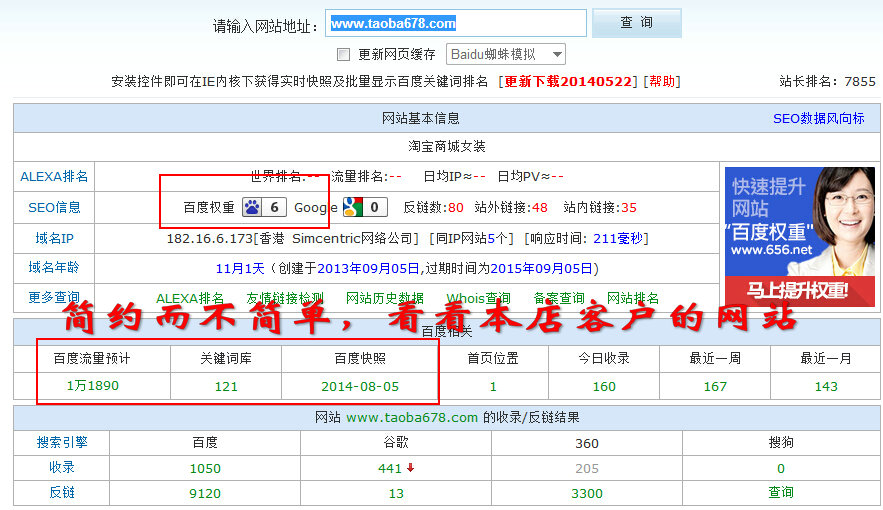Click the ALEXA排名 row label
The width and height of the screenshot is (883, 510).
[x=54, y=177]
